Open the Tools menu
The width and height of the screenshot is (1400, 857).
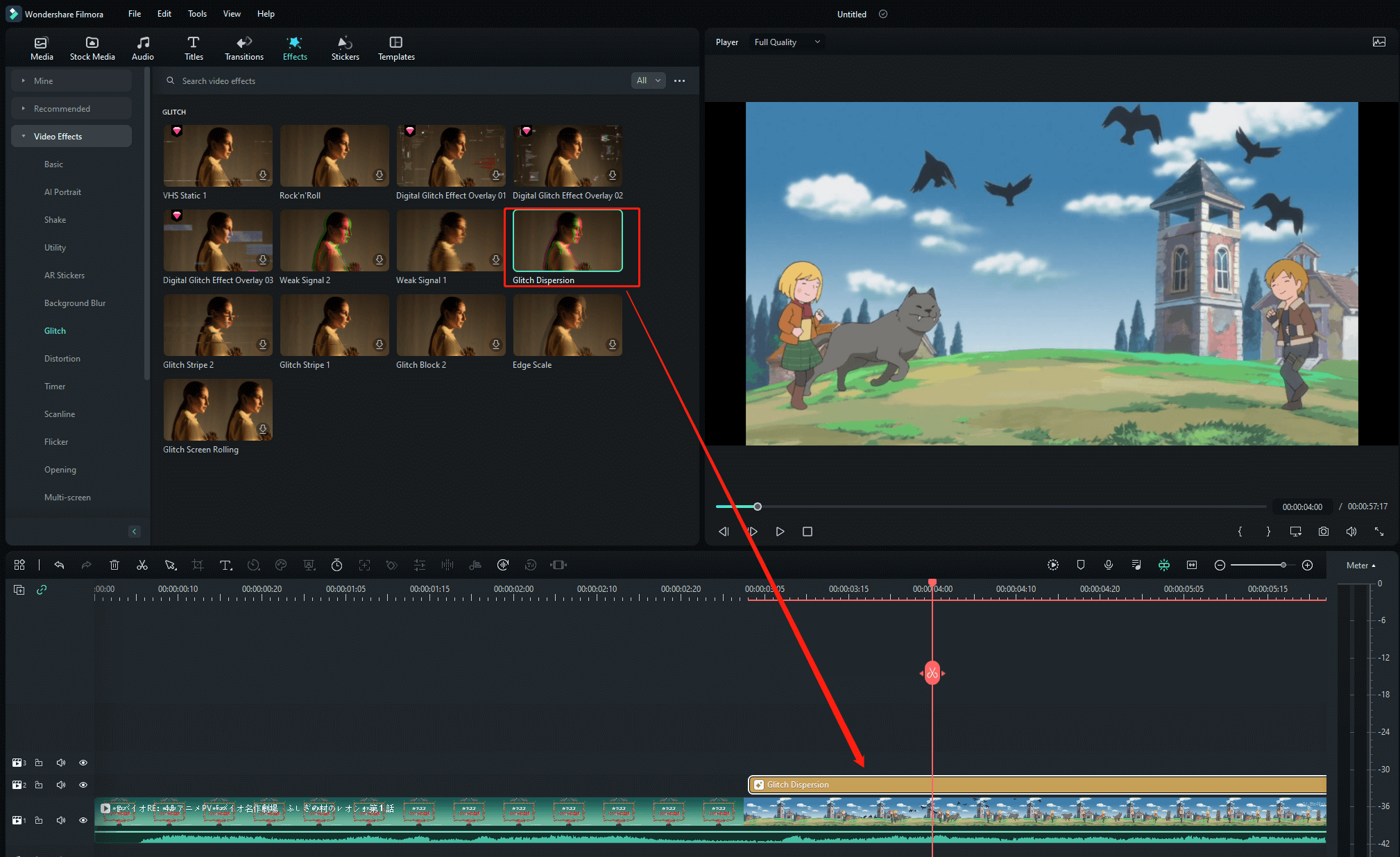[197, 14]
